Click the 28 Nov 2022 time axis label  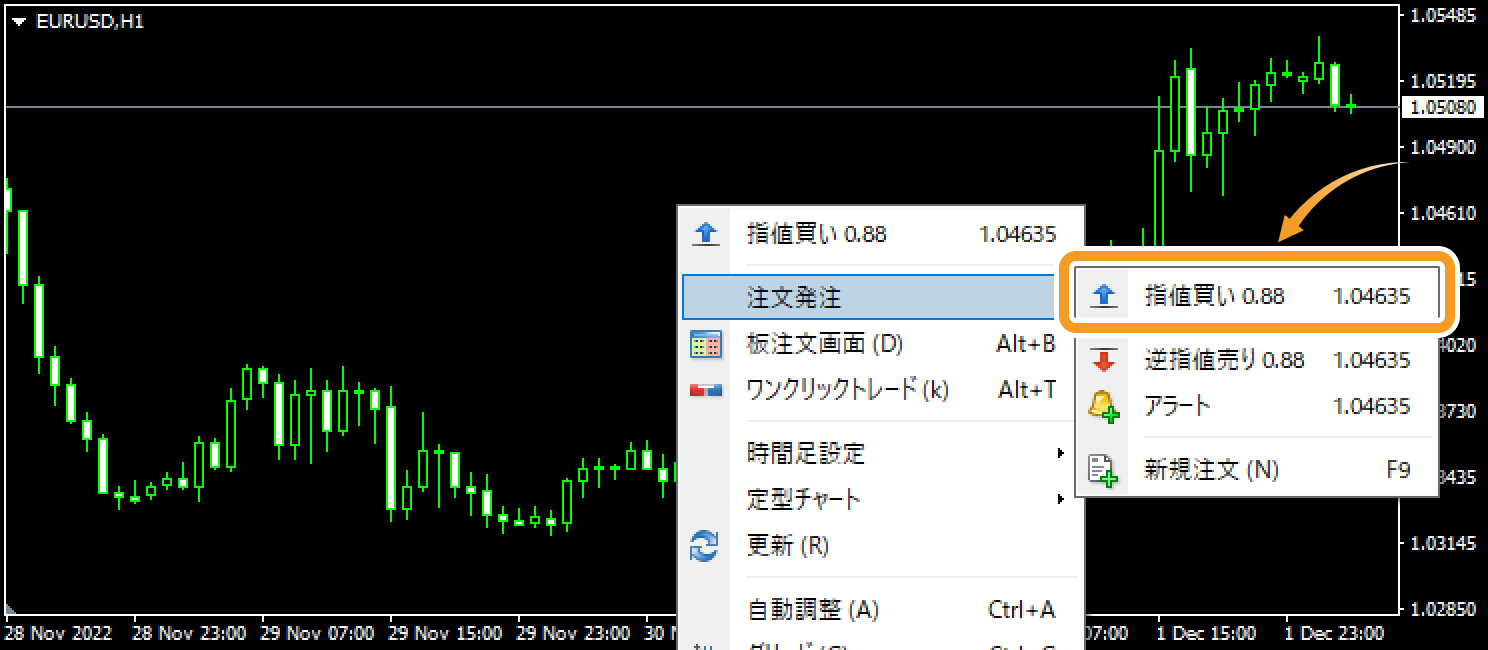[58, 633]
